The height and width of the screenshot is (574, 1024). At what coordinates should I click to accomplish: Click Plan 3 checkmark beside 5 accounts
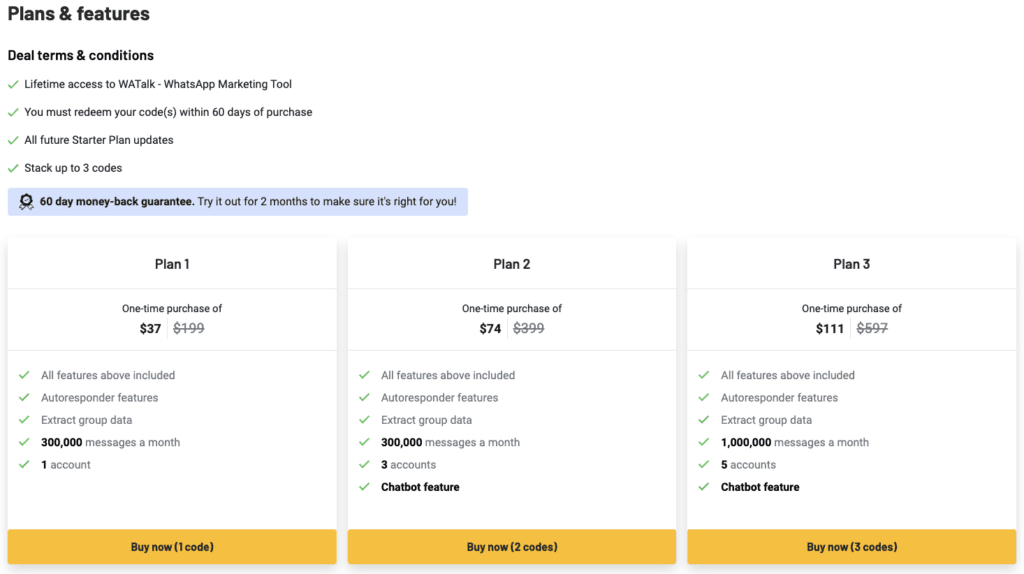click(704, 464)
